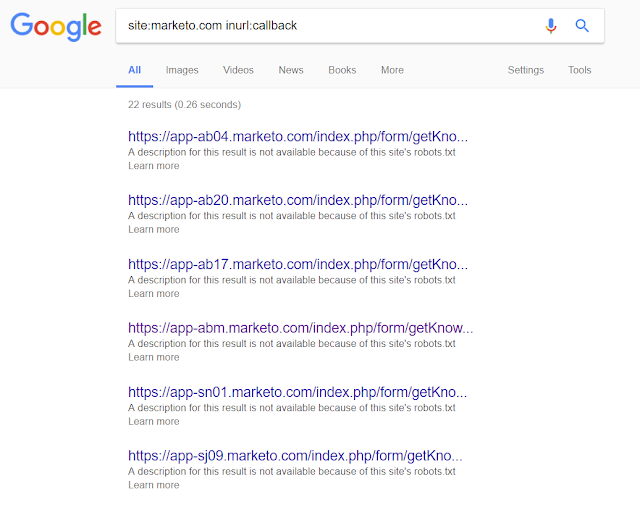
Task: Click Learn more under app-ab04 result
Action: click(154, 166)
